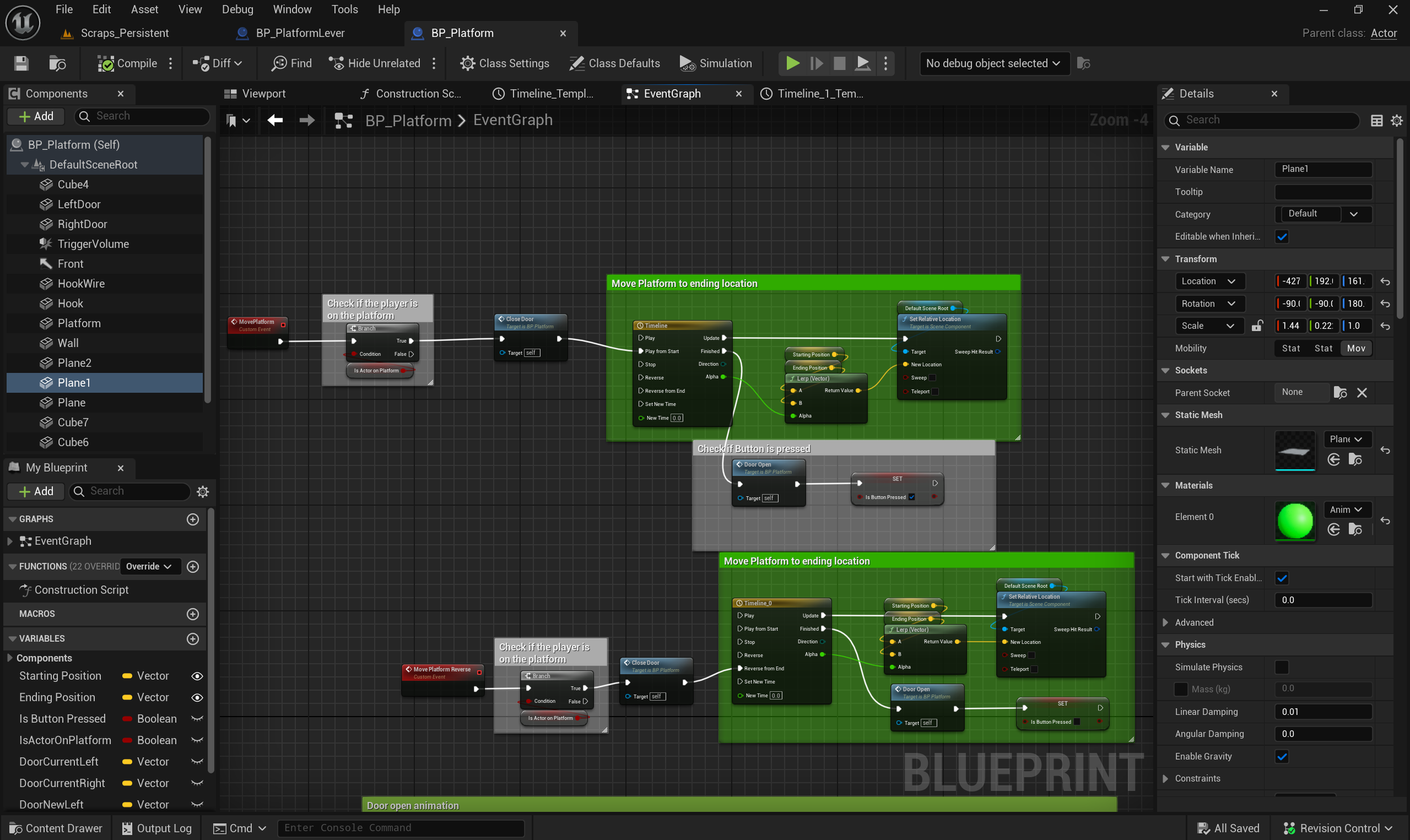Image resolution: width=1410 pixels, height=840 pixels.
Task: Click the Details panel search field
Action: (x=1262, y=120)
